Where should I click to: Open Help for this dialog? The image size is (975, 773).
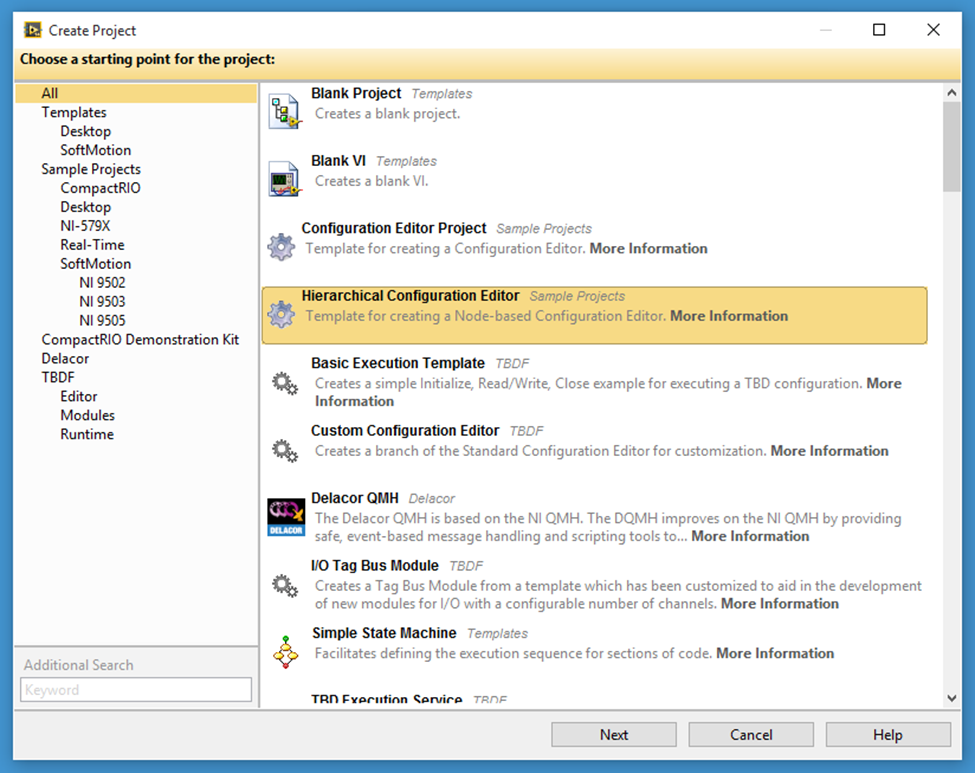[x=888, y=734]
